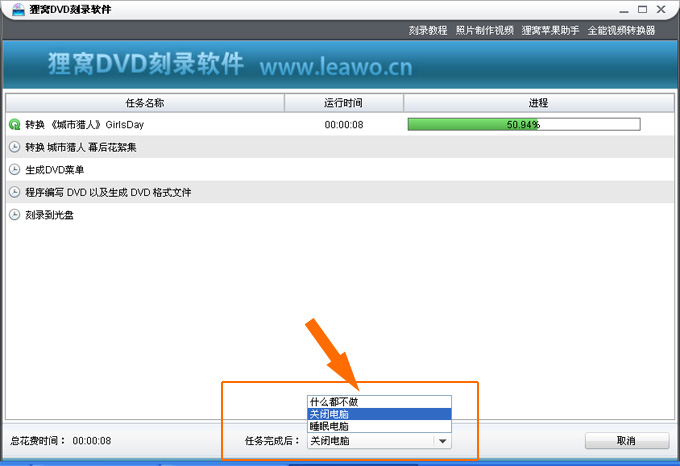680x466 pixels.
Task: Click the app logo icon in title bar
Action: (x=18, y=9)
